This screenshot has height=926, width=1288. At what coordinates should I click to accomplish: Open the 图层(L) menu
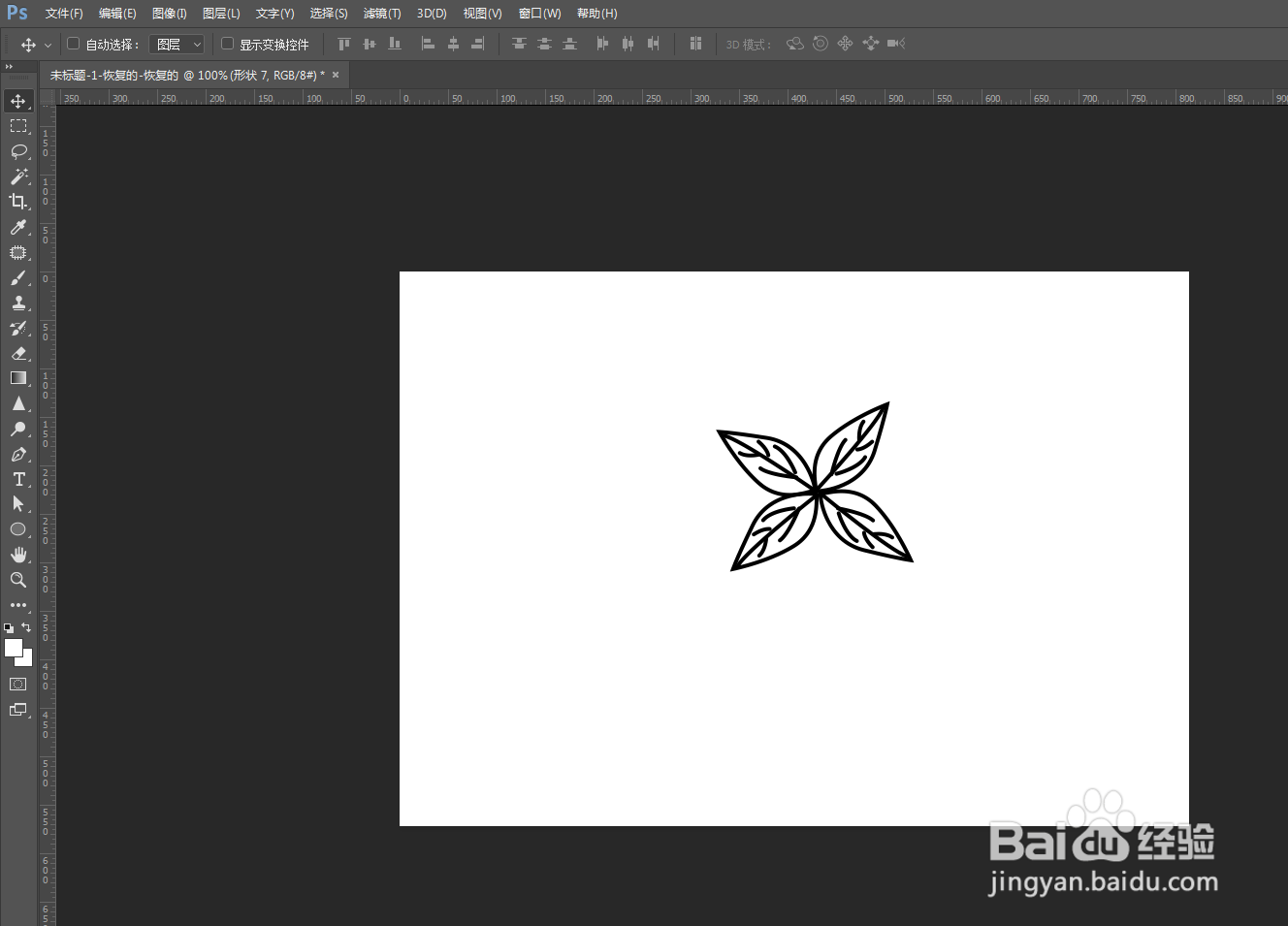coord(221,14)
